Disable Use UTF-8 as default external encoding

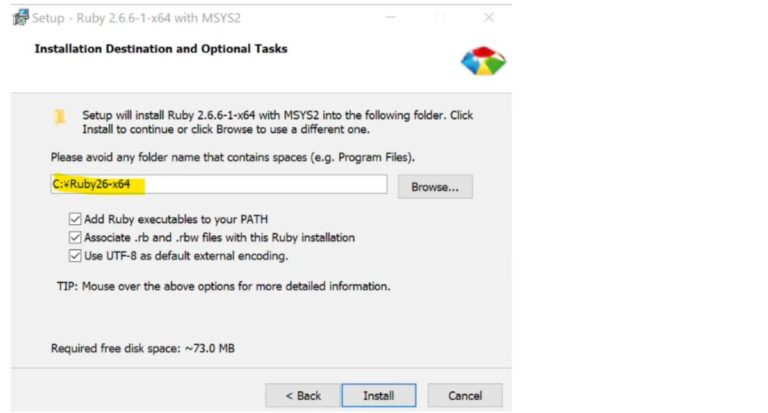(75, 255)
